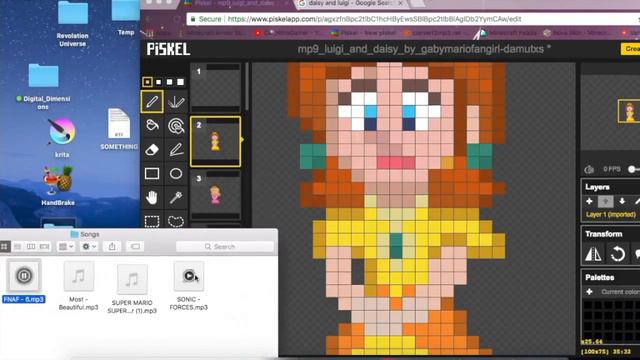The width and height of the screenshot is (640, 360).
Task: Click the Finder Search field
Action: 225,247
